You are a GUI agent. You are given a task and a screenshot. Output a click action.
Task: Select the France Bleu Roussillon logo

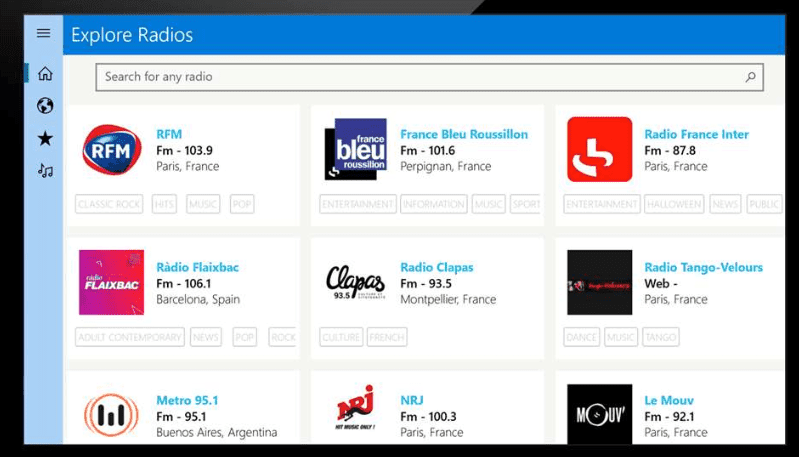point(355,150)
